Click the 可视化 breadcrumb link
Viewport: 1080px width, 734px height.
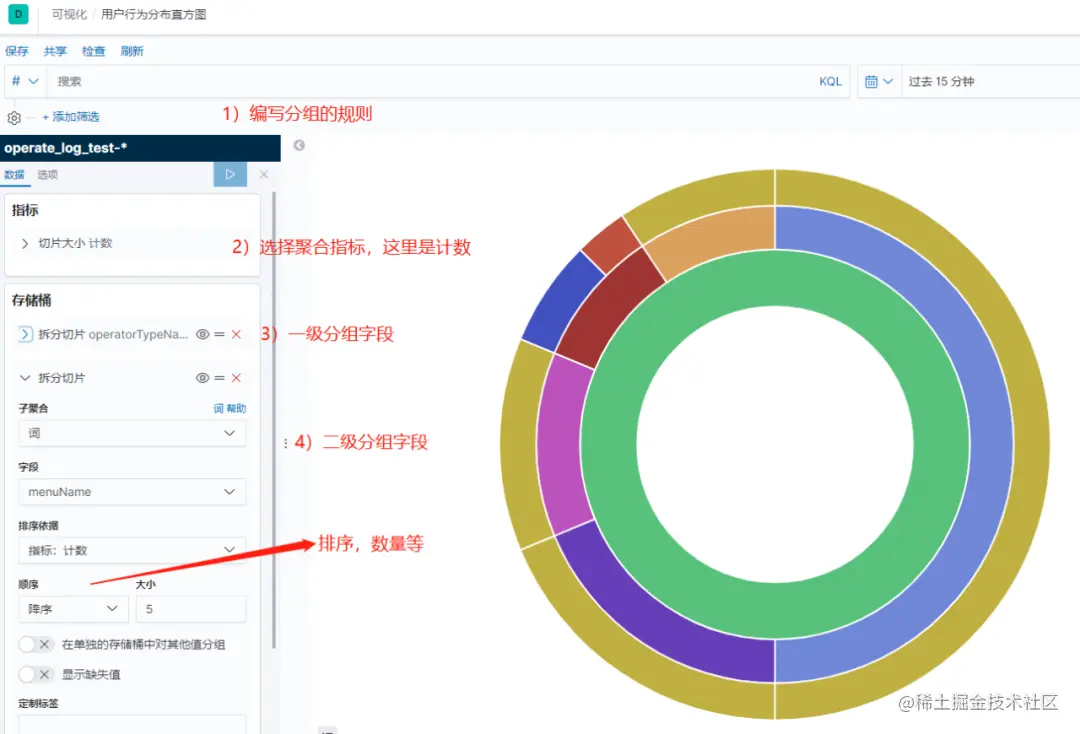(69, 14)
